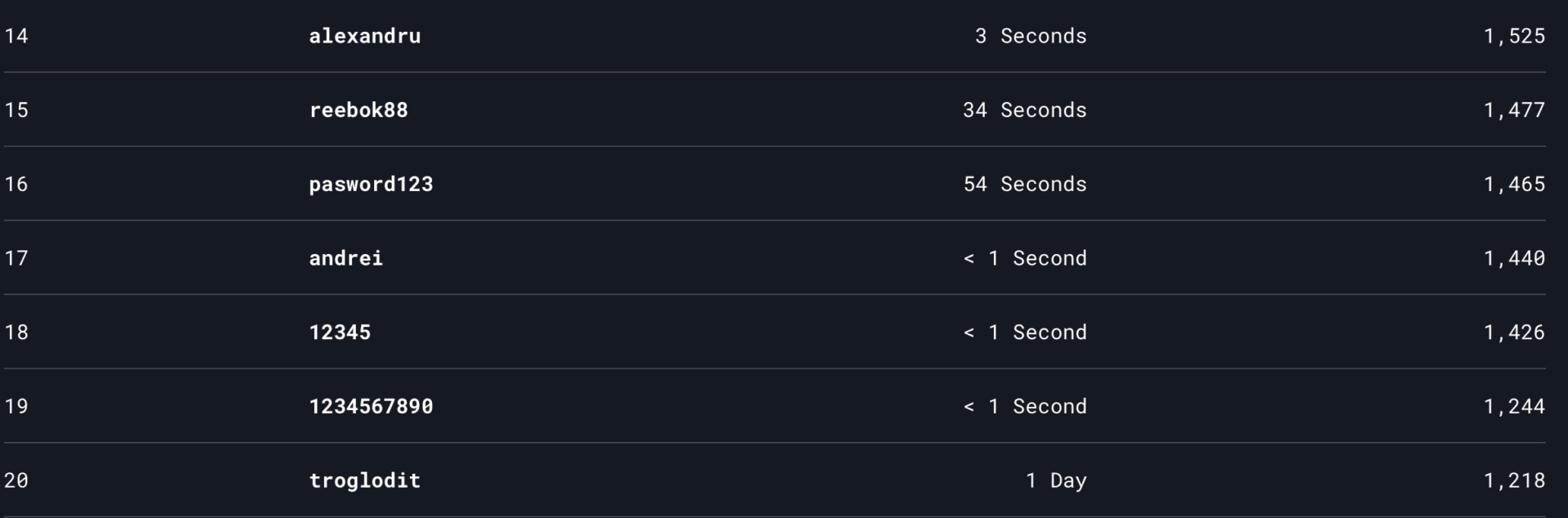Click the password 'andrei'

345,258
